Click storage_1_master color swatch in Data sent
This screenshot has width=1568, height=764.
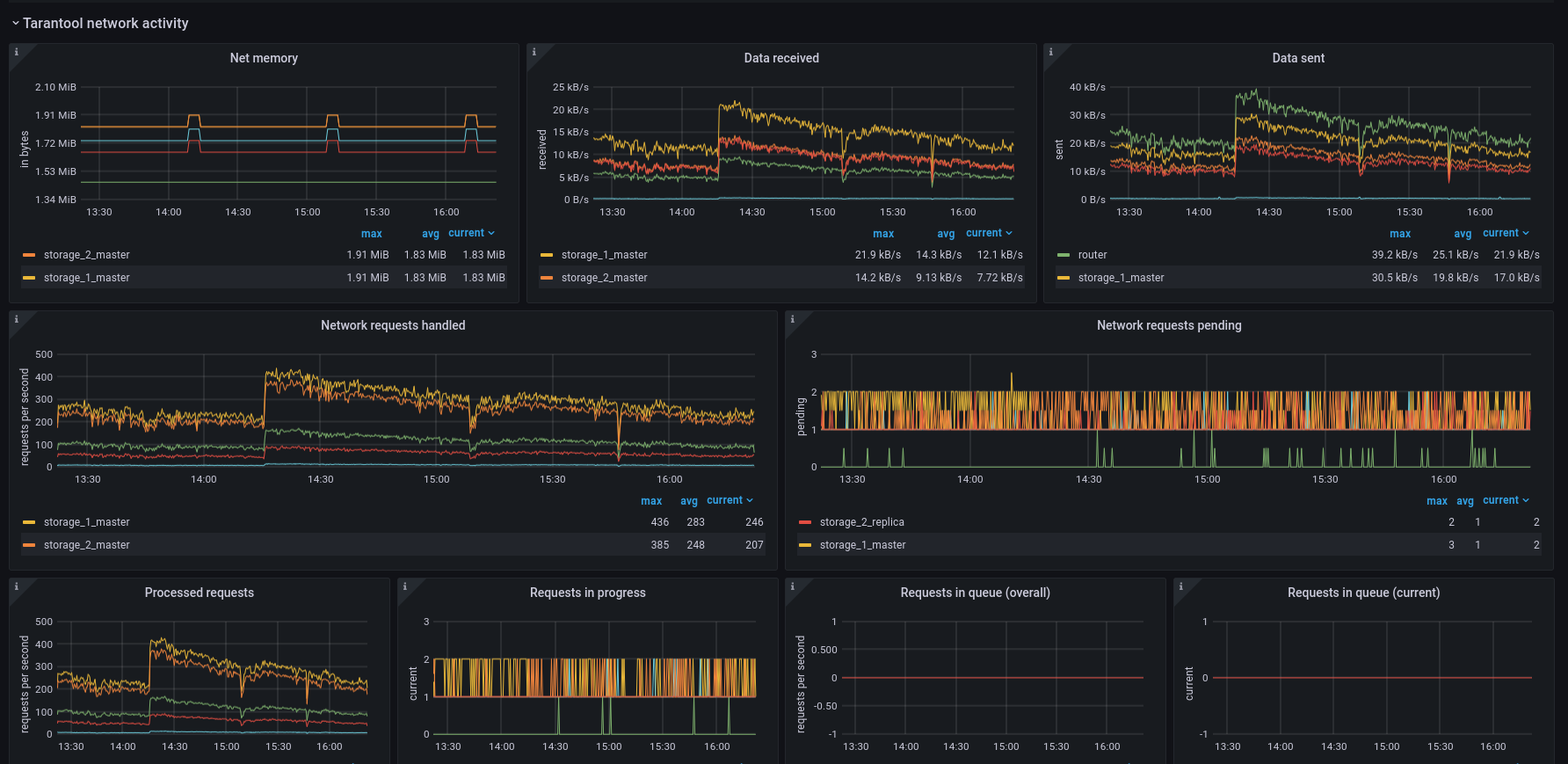click(x=1063, y=278)
